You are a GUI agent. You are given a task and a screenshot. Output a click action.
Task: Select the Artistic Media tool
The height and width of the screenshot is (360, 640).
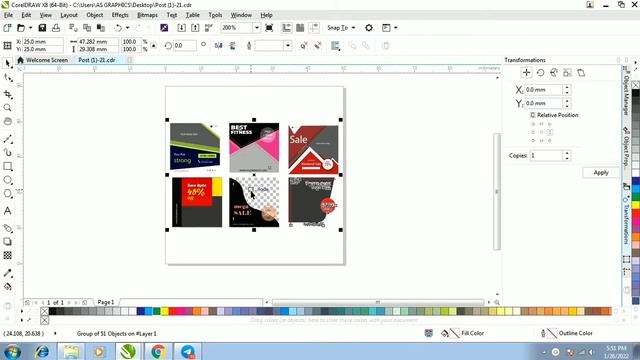7,153
